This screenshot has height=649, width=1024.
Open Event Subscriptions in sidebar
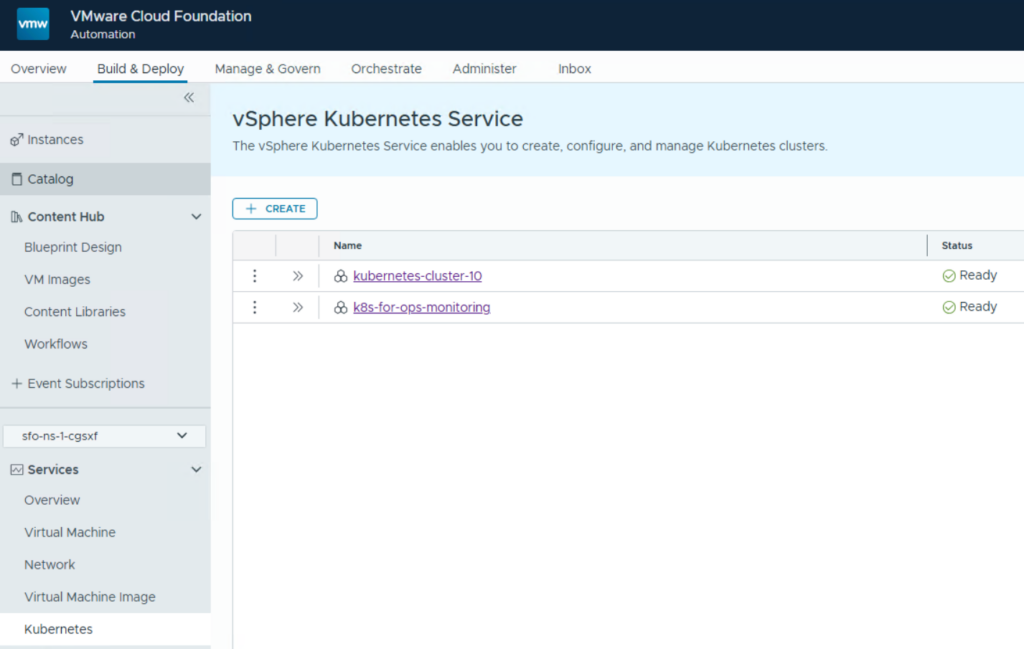point(85,384)
